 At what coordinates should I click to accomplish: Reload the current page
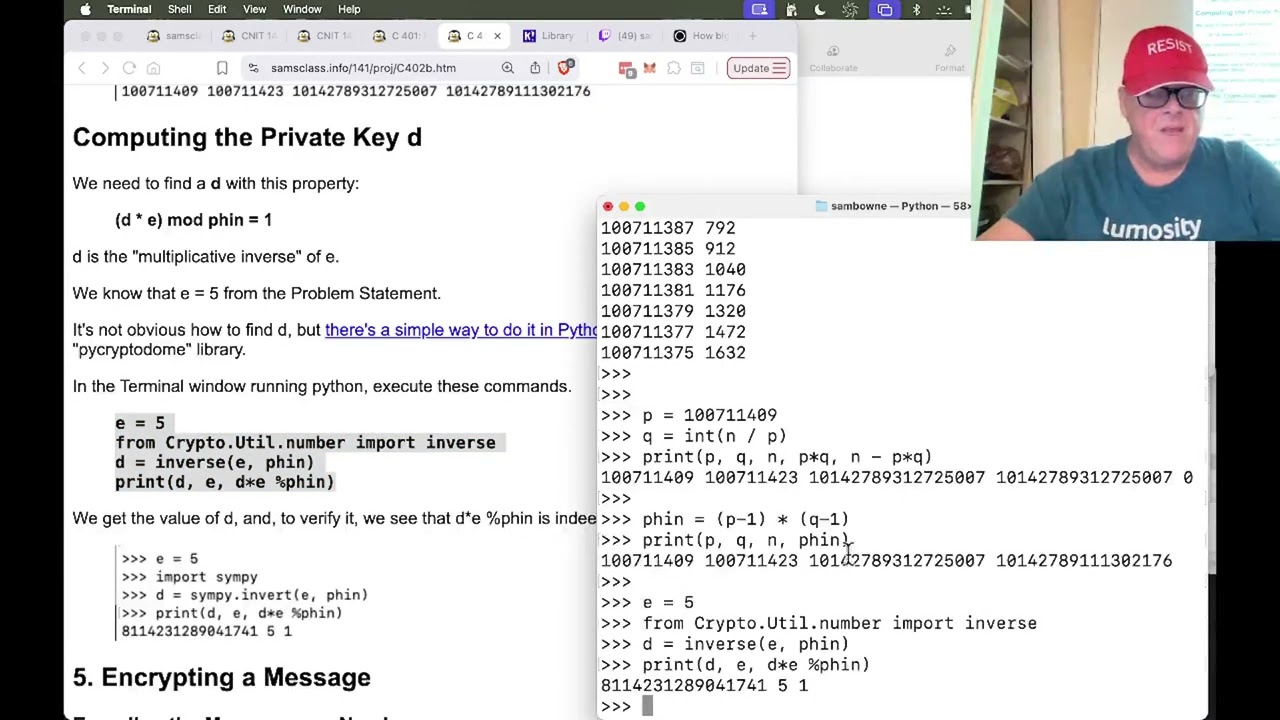pyautogui.click(x=129, y=68)
